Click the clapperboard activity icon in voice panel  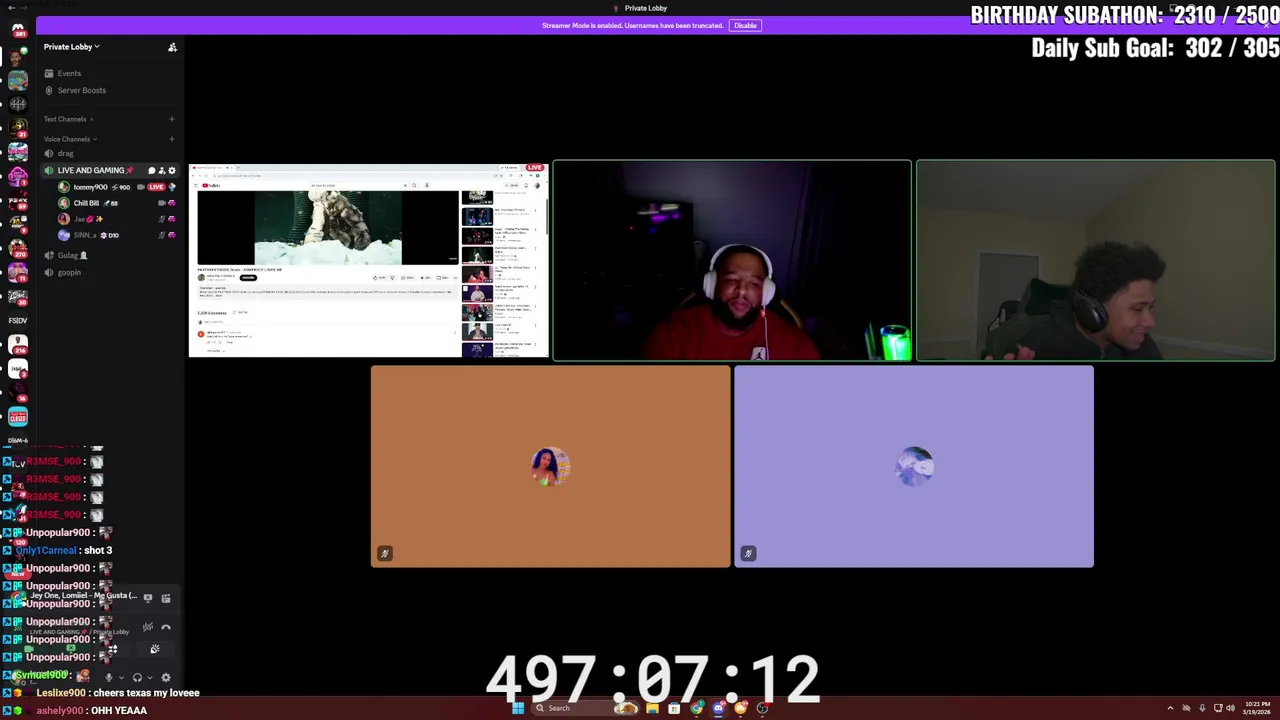pyautogui.click(x=166, y=598)
